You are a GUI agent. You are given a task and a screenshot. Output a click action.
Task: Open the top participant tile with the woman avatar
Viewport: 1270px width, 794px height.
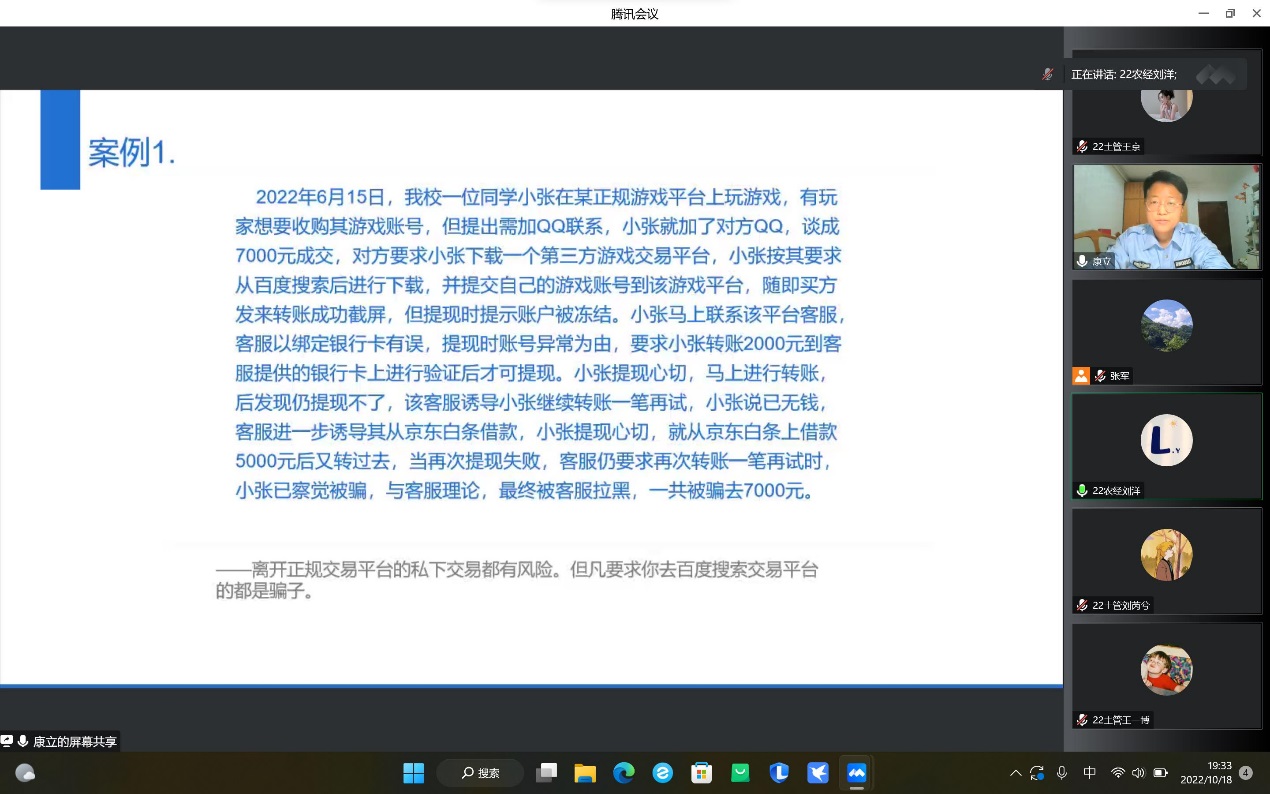click(x=1167, y=102)
